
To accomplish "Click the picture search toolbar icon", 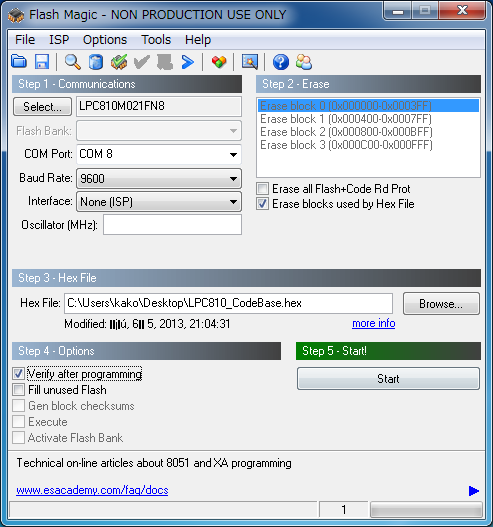I will (250, 62).
